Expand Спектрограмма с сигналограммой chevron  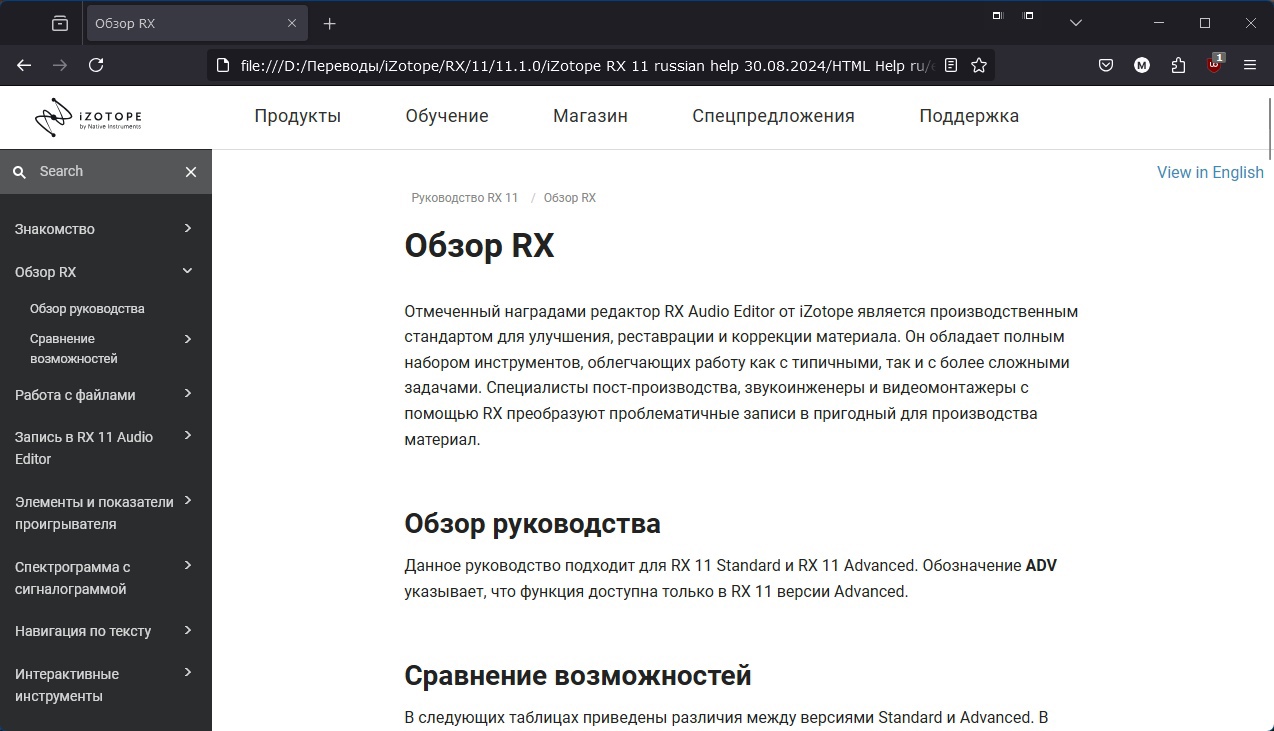click(188, 566)
